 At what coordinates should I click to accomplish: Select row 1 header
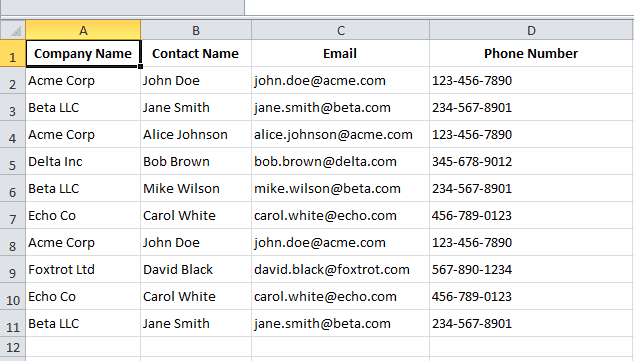pyautogui.click(x=13, y=53)
